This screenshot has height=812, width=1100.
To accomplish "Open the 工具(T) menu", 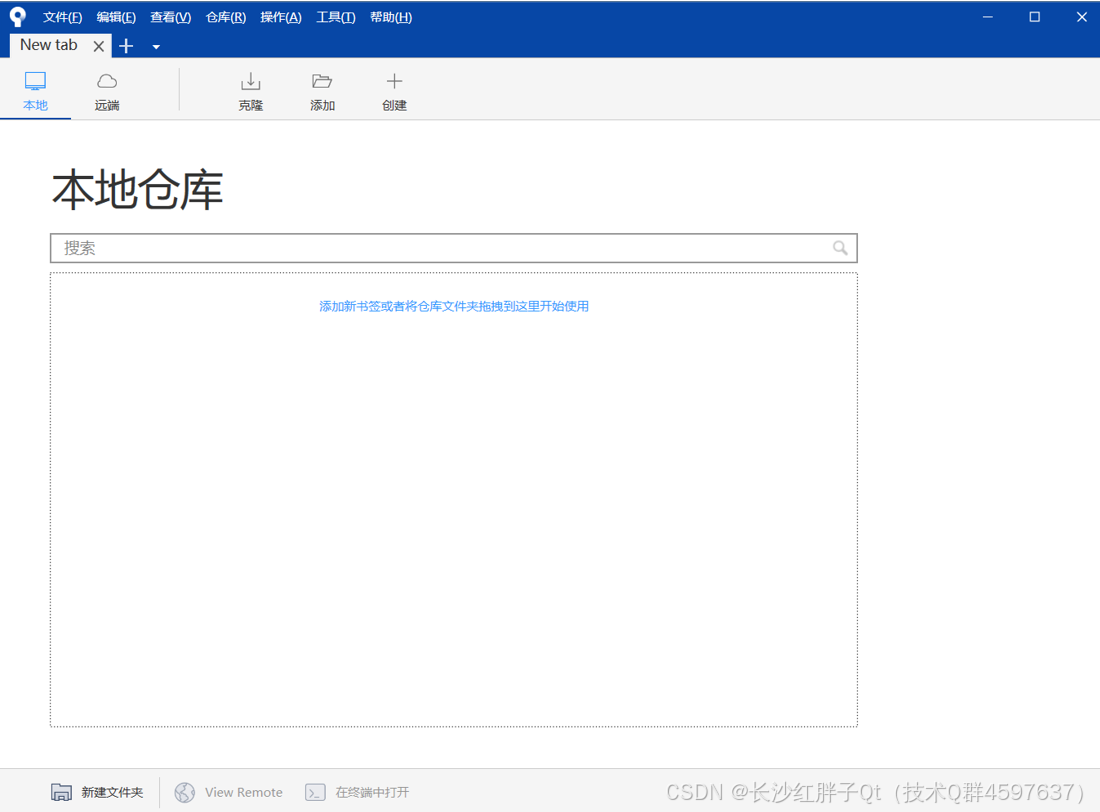I will click(x=335, y=16).
